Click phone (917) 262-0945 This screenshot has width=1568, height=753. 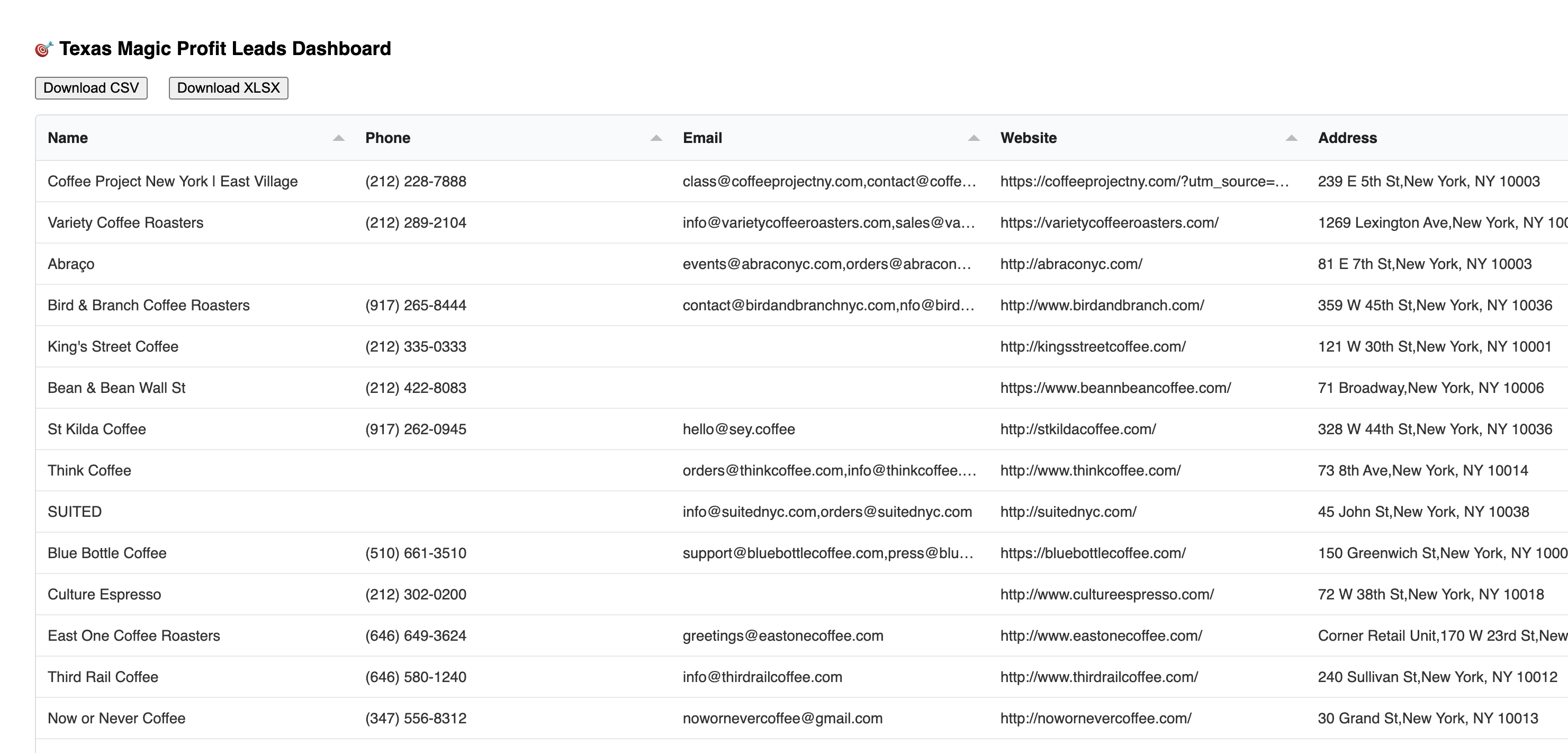[x=416, y=430]
